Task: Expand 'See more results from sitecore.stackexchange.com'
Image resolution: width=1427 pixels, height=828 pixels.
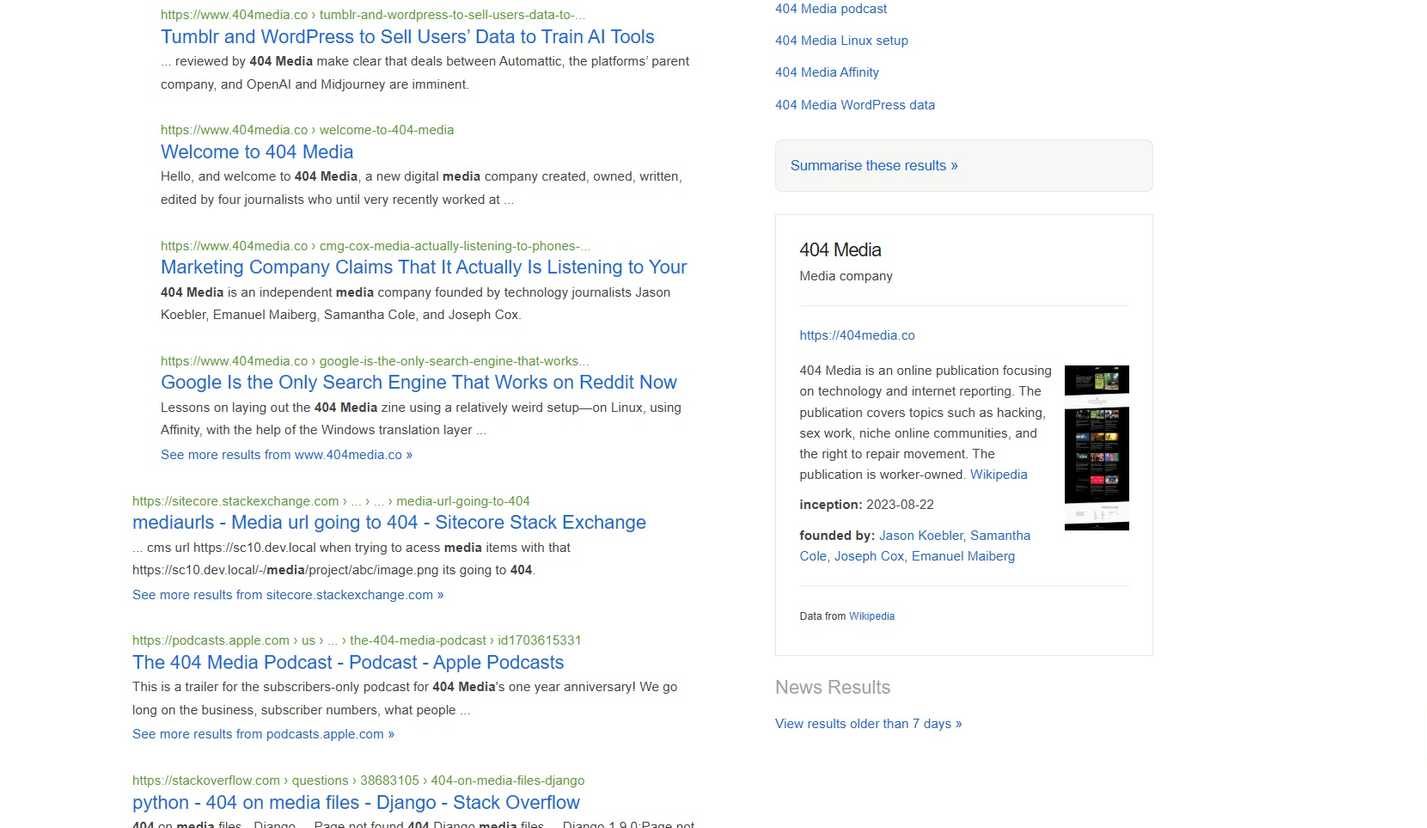Action: (x=287, y=595)
